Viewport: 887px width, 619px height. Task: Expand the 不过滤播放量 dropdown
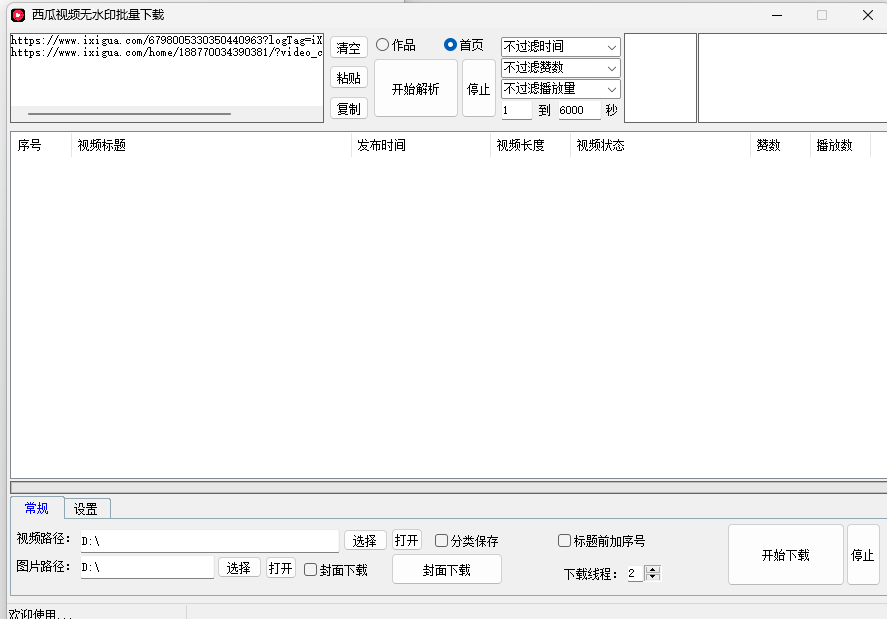(560, 89)
